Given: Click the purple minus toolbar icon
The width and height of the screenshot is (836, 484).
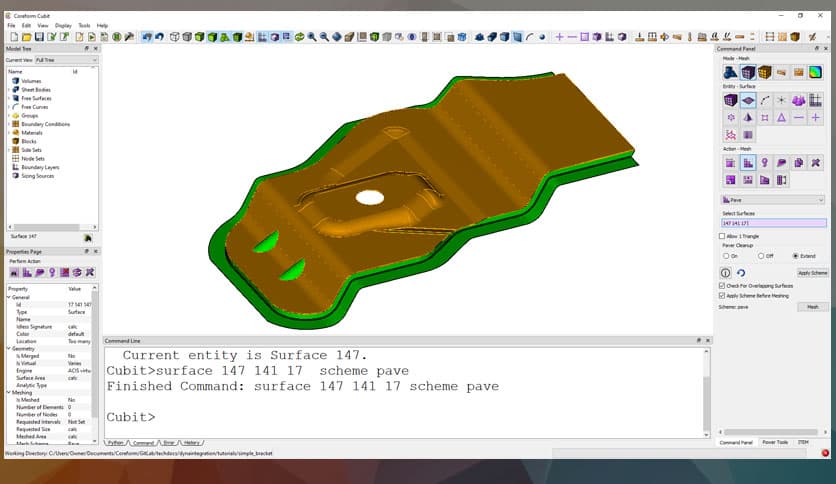Looking at the screenshot, I should [572, 37].
